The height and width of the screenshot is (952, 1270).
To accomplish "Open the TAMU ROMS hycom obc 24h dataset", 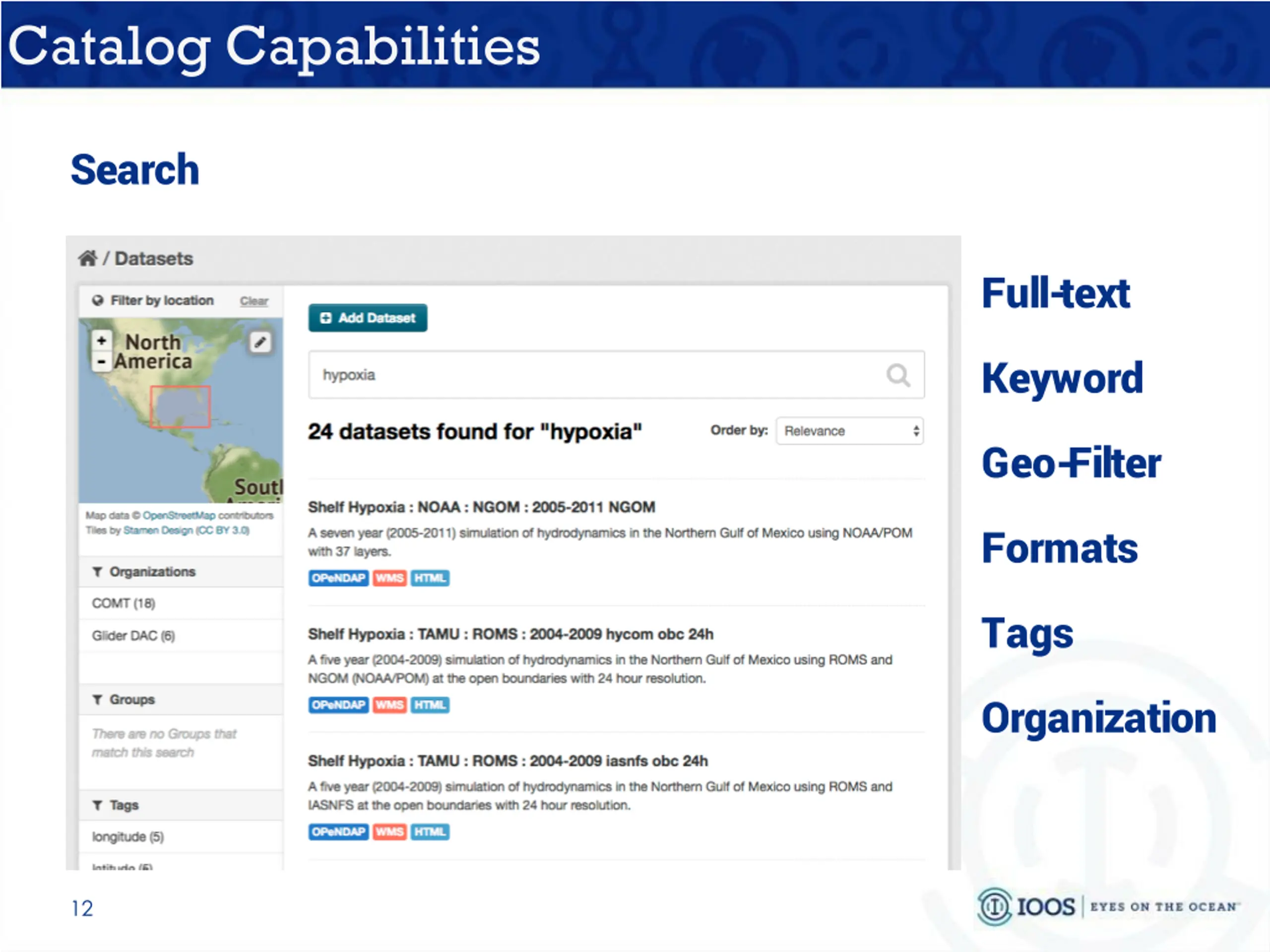I will pyautogui.click(x=510, y=634).
